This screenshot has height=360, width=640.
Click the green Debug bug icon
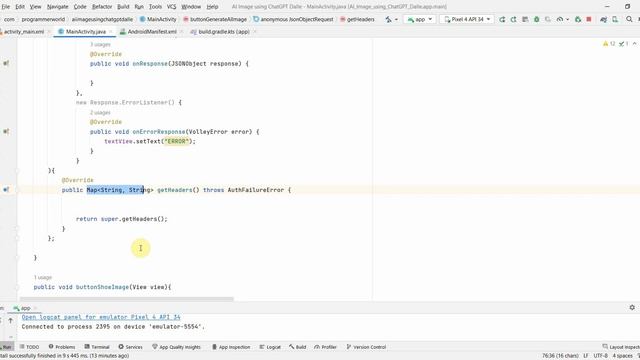[x=537, y=19]
